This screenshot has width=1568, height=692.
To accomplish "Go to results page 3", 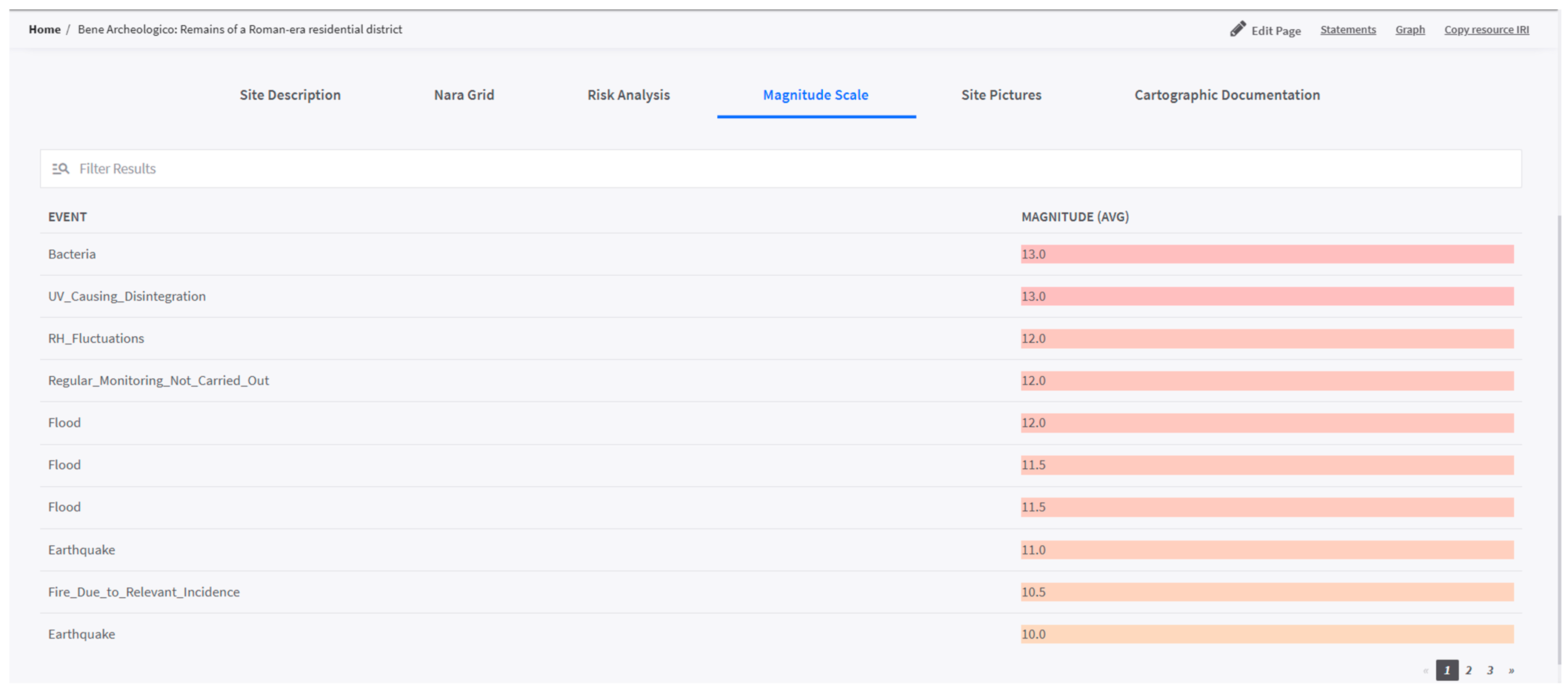I will coord(1490,670).
